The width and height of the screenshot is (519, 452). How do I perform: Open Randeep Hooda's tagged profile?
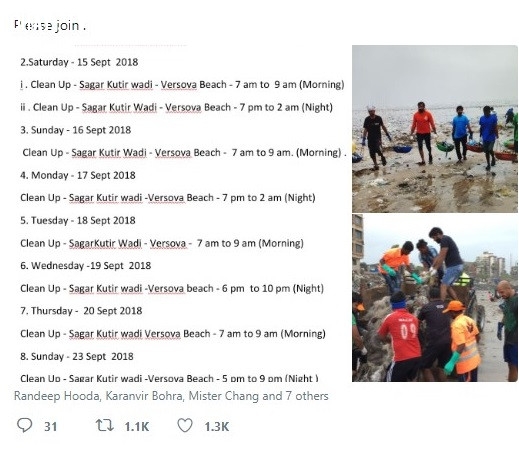click(x=57, y=396)
